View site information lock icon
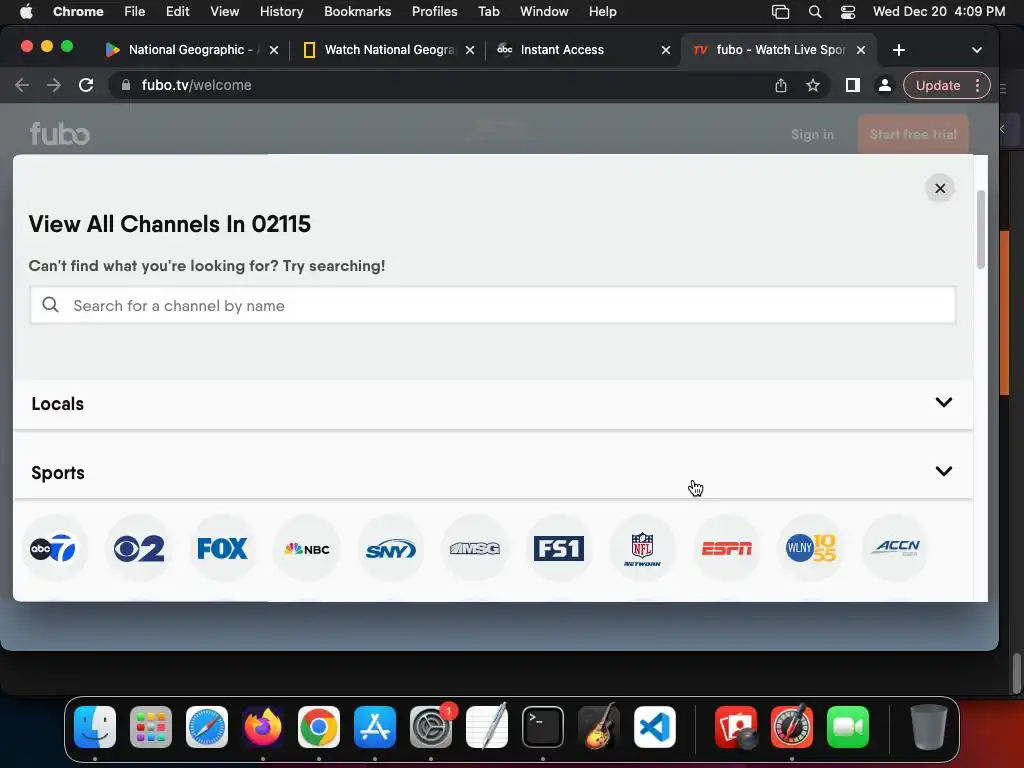 126,85
